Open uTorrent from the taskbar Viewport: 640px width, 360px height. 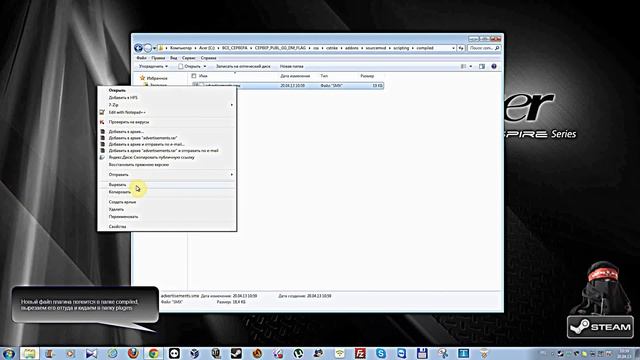click(298, 353)
